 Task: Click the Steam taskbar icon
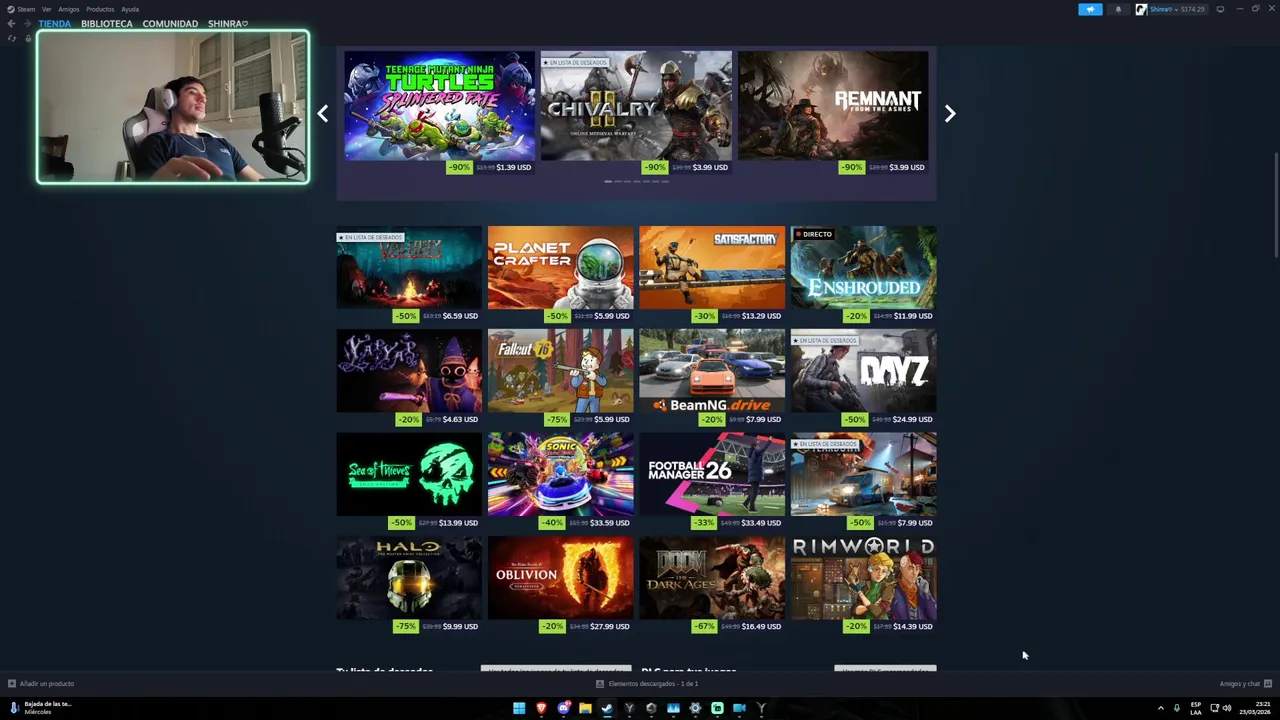[x=607, y=708]
